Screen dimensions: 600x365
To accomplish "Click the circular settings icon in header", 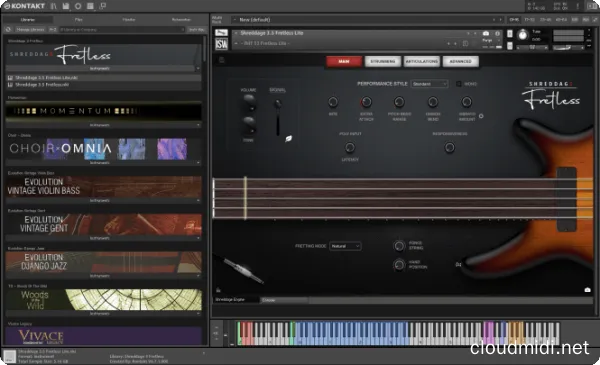I will [78, 6].
